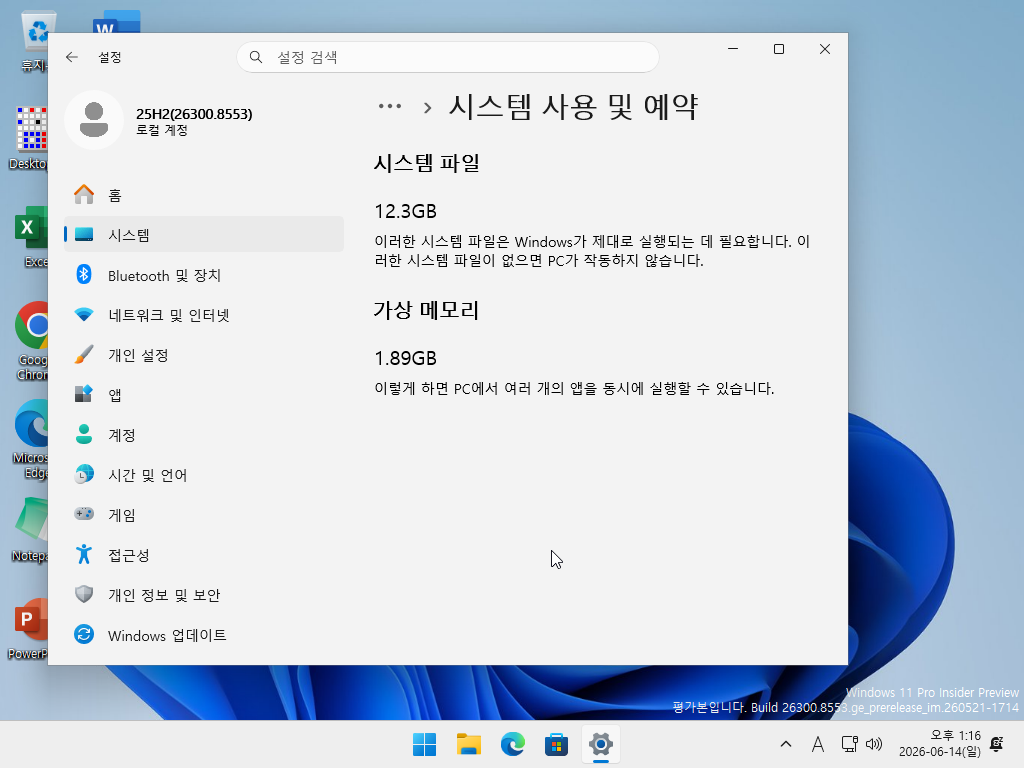Click the 앱 icon in the sidebar

pyautogui.click(x=84, y=394)
